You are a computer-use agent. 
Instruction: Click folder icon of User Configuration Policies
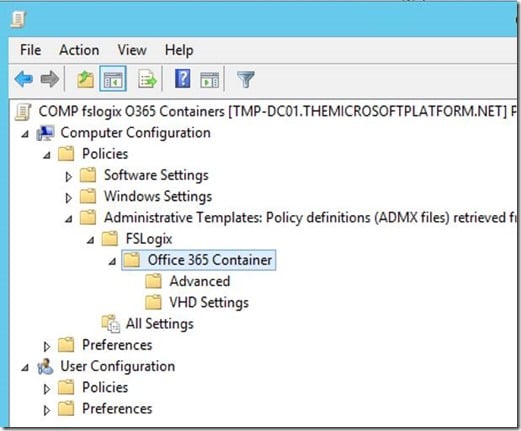pyautogui.click(x=66, y=388)
